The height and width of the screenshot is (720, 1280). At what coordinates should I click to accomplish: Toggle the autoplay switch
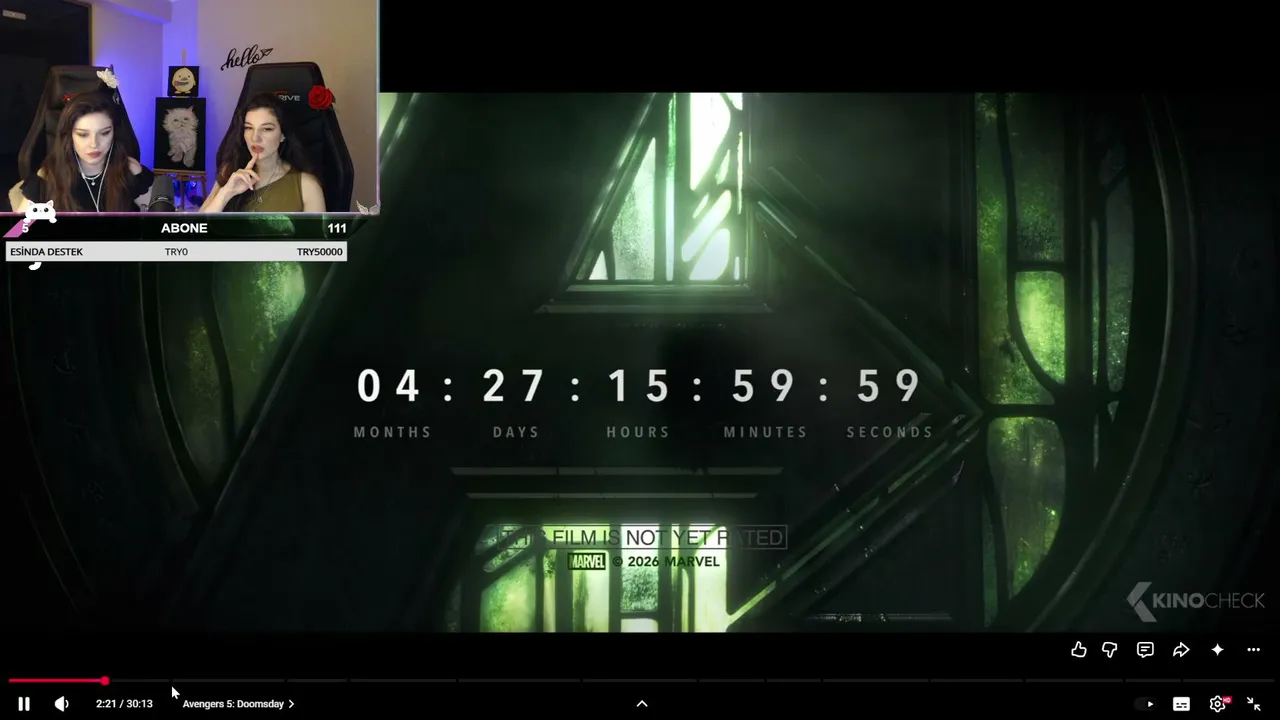coord(1145,704)
